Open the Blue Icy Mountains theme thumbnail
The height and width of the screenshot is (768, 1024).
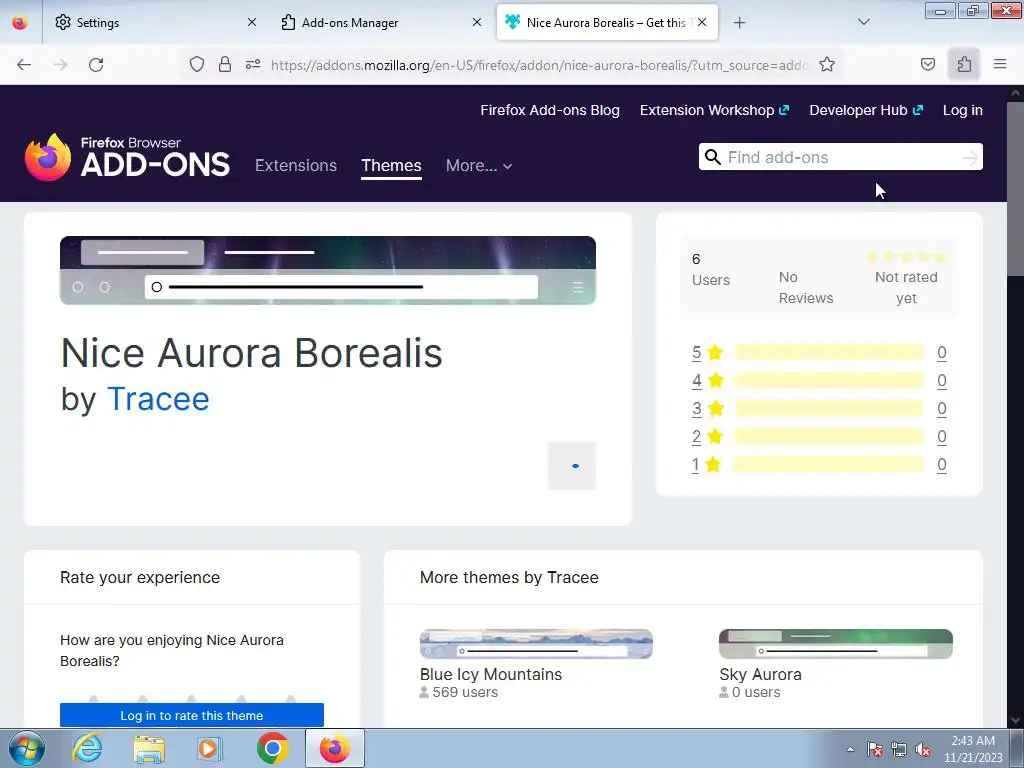pos(536,644)
